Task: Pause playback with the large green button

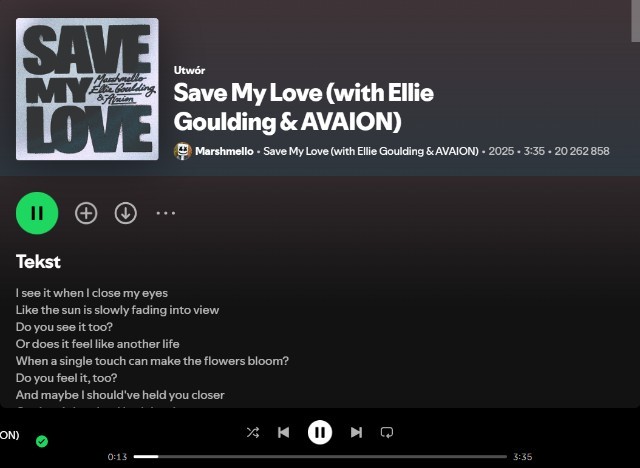Action: 37,213
